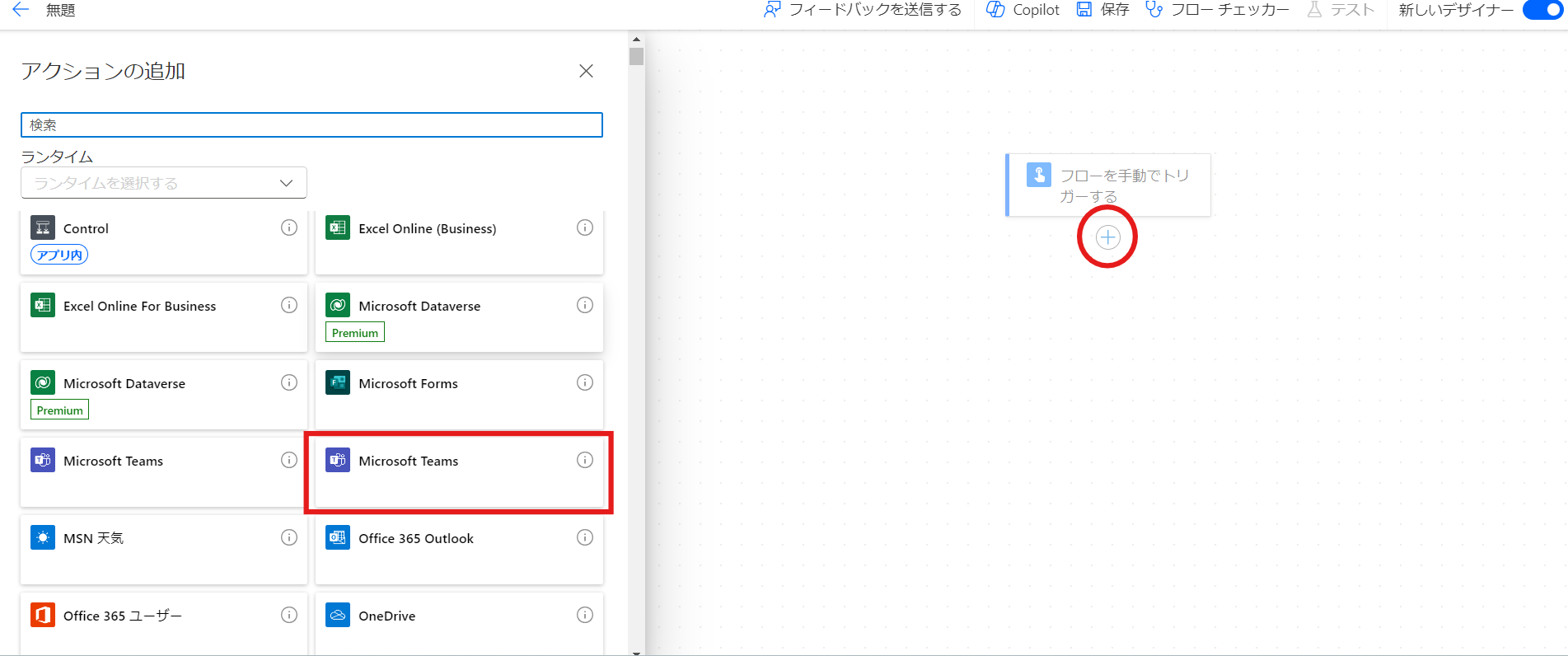Save the flow with 保存
Image resolution: width=1568 pixels, height=656 pixels.
(x=1102, y=10)
